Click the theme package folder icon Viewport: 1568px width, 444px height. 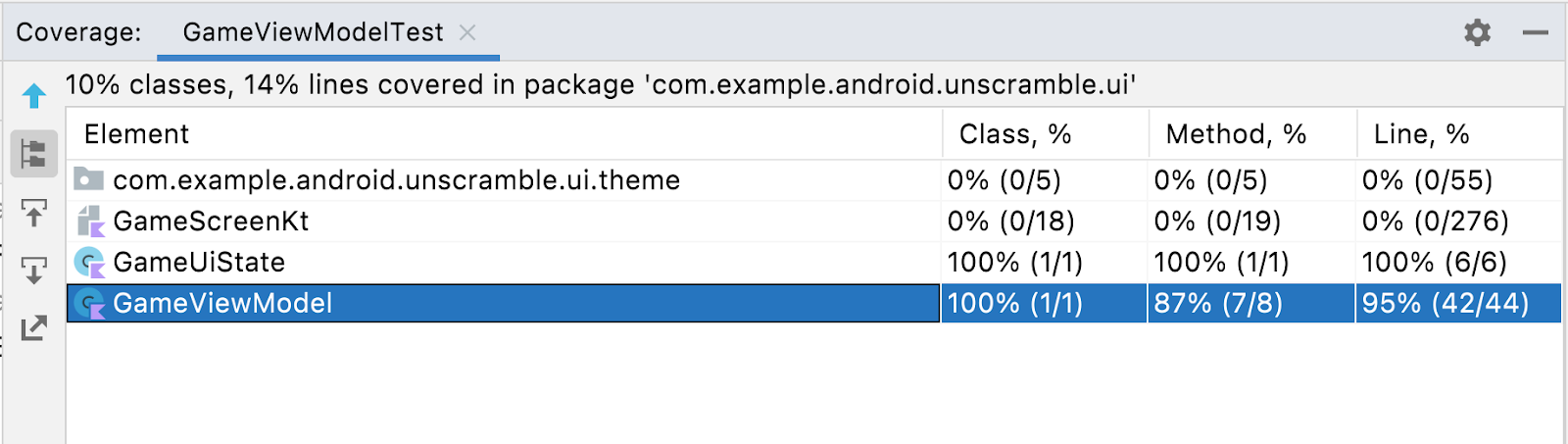point(89,179)
